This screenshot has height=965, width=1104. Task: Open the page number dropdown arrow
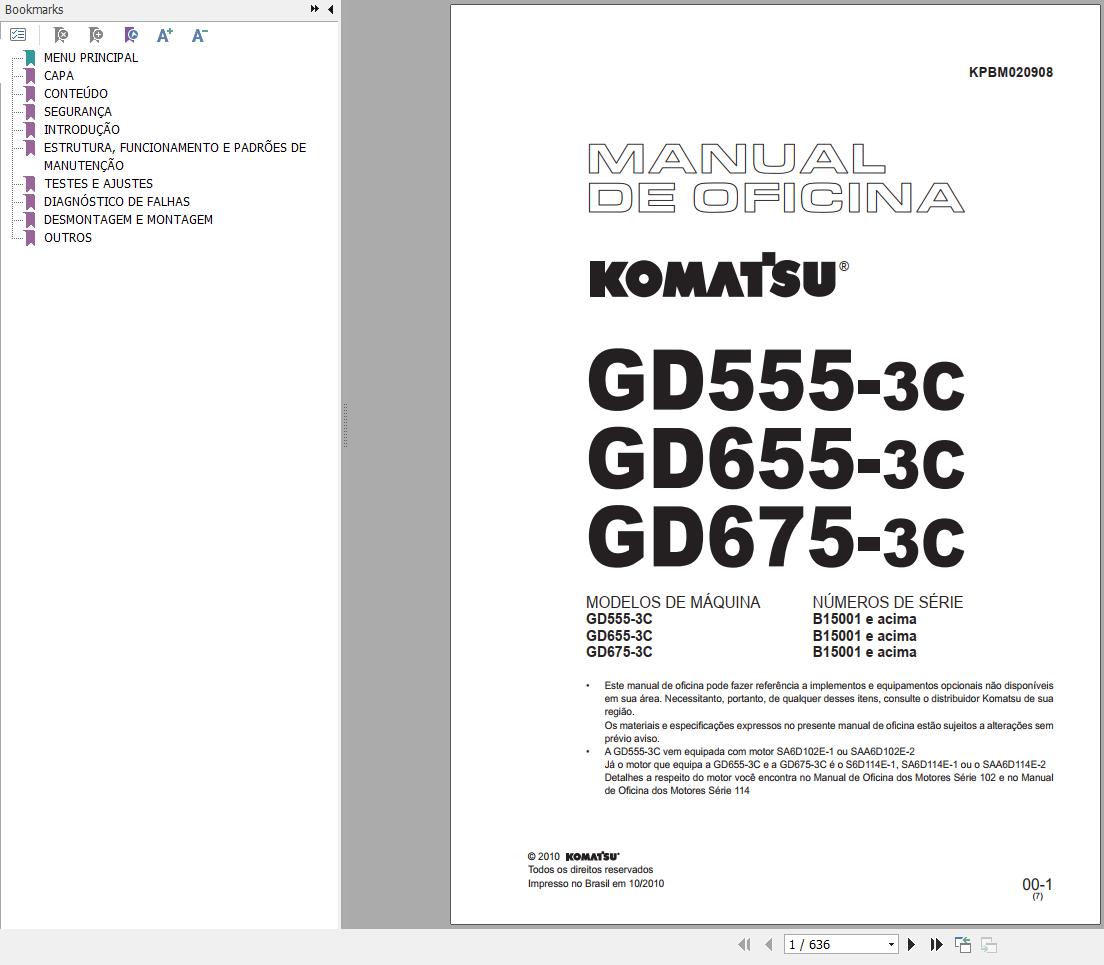point(891,945)
